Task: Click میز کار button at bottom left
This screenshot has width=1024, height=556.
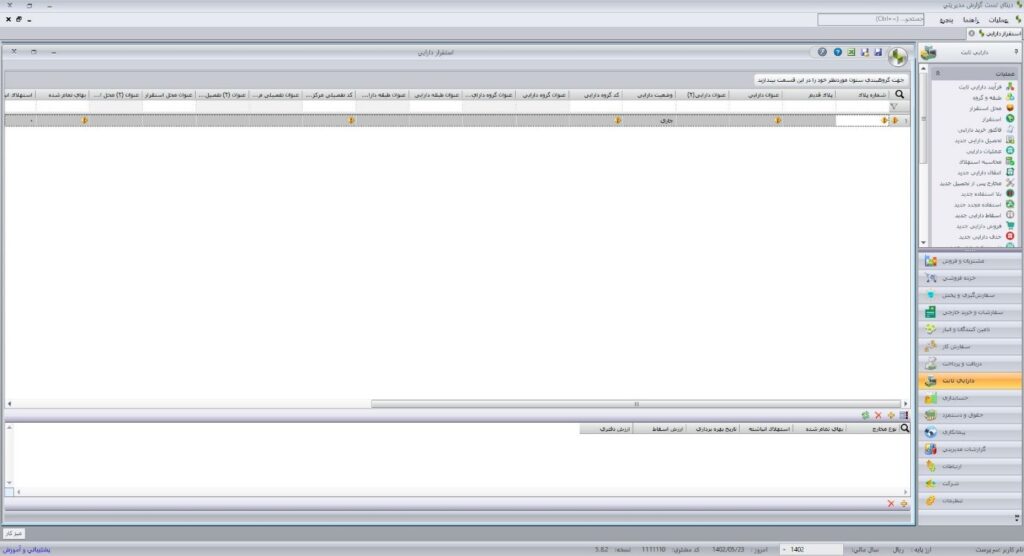Action: click(x=14, y=534)
